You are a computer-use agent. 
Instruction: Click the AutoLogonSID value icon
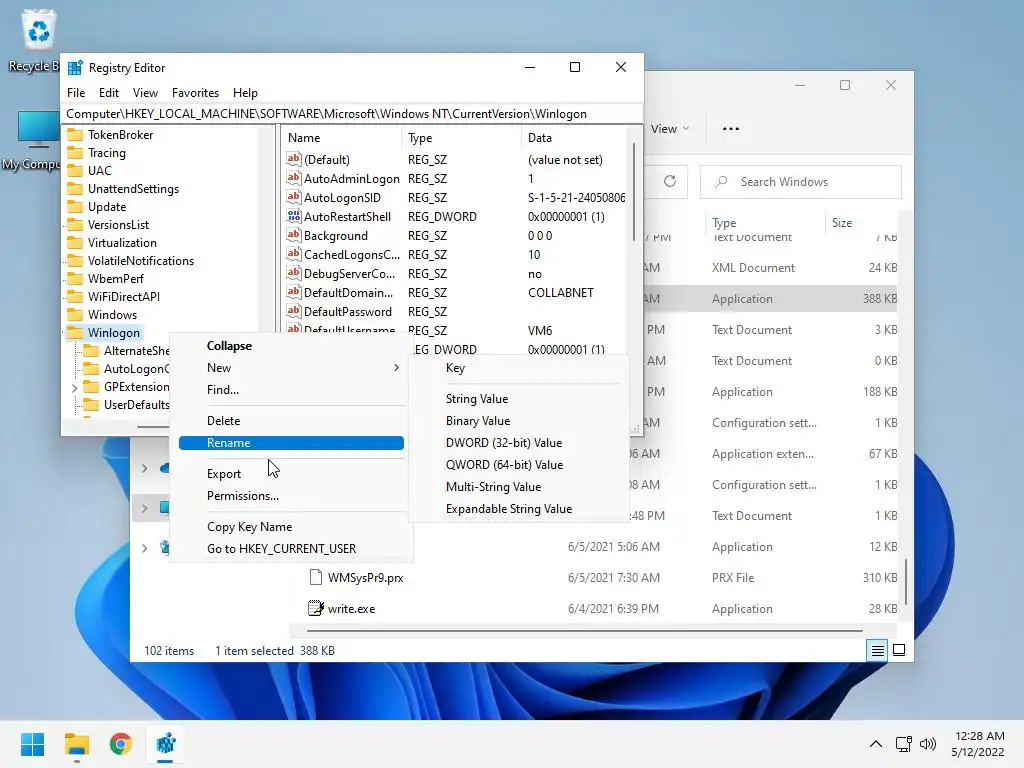(294, 197)
